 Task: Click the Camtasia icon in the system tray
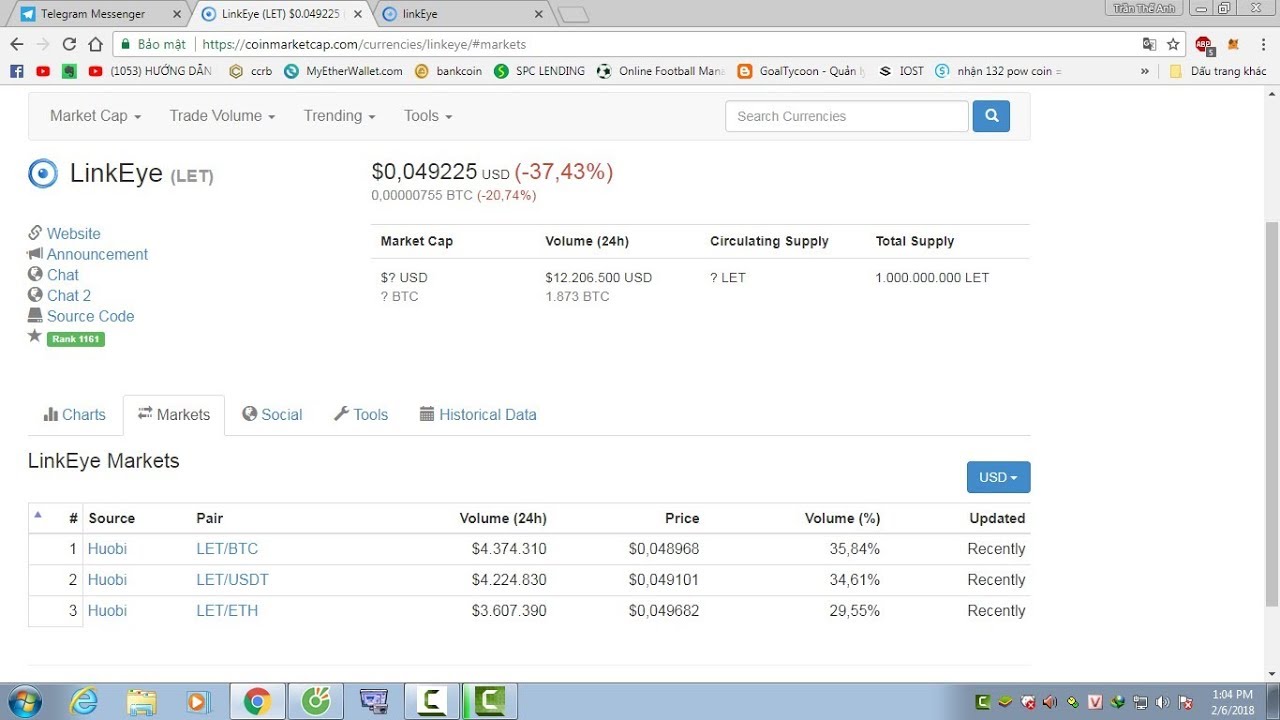click(x=983, y=702)
